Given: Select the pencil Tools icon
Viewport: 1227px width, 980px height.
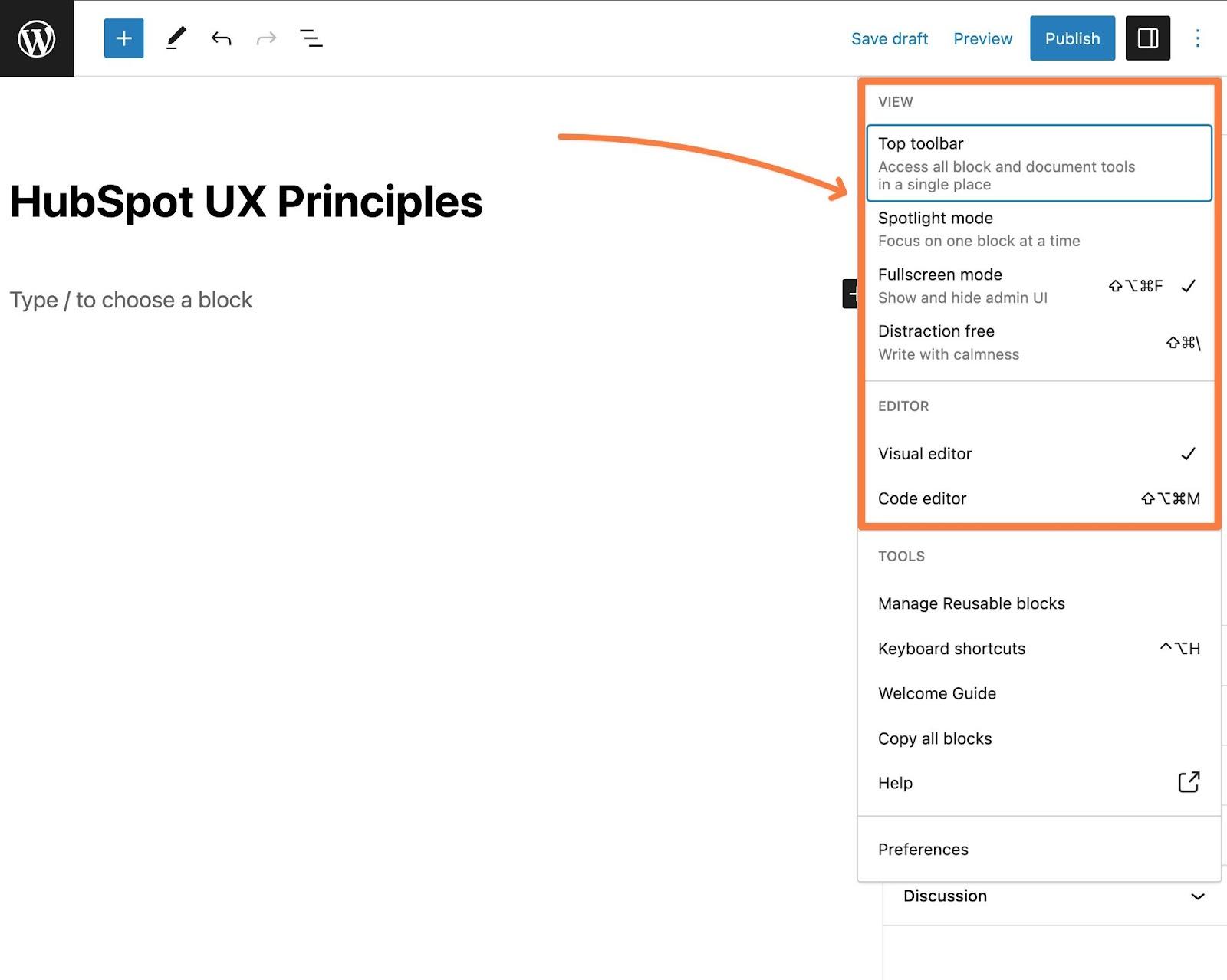Looking at the screenshot, I should click(176, 38).
